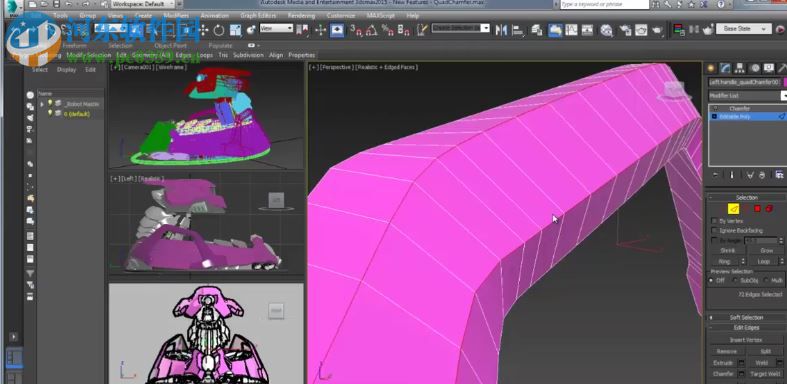Open the Animation menu
Image resolution: width=787 pixels, height=384 pixels.
tap(214, 16)
